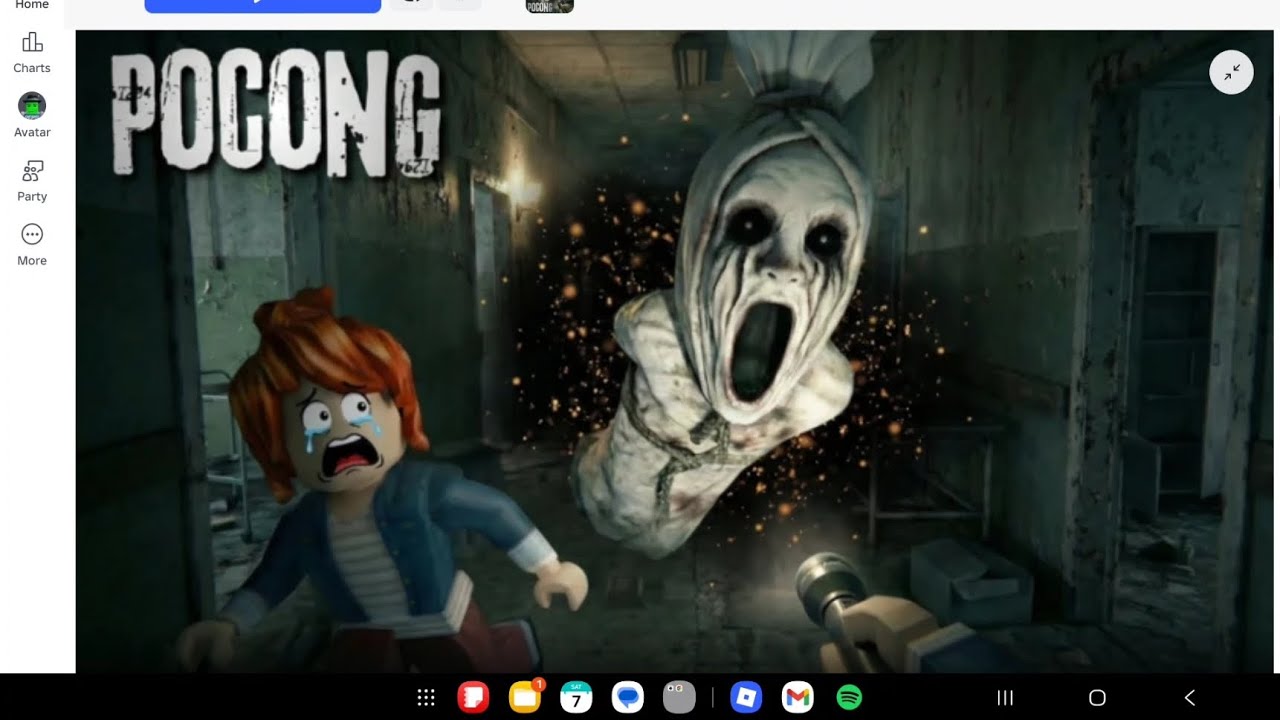Tap the recent apps navigation button

(x=1006, y=698)
